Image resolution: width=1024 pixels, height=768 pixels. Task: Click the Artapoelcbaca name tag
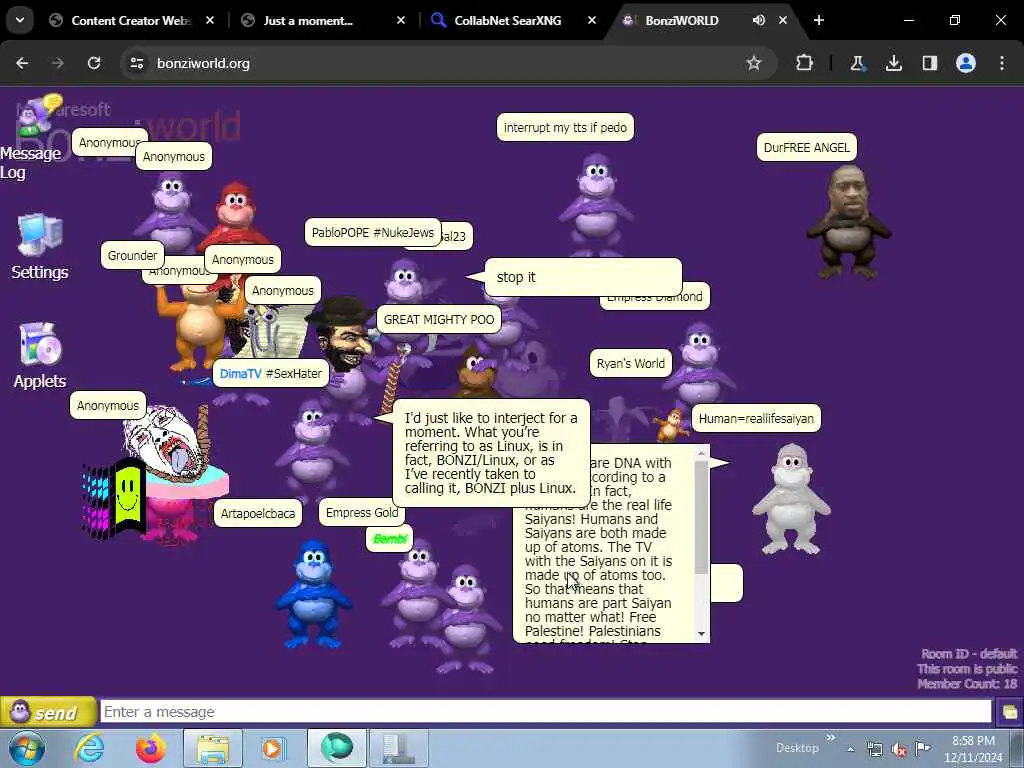click(x=258, y=513)
